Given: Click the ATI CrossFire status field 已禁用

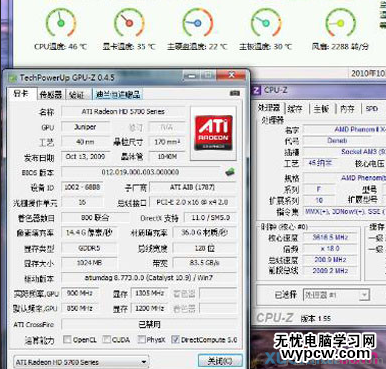Looking at the screenshot, I should click(149, 324).
